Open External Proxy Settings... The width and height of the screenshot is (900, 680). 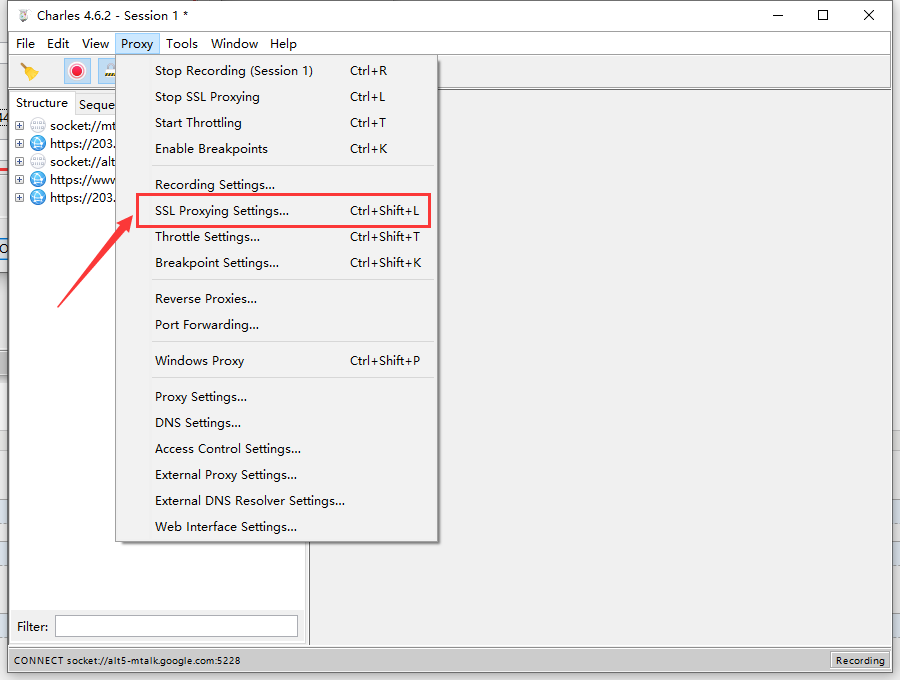[277, 475]
